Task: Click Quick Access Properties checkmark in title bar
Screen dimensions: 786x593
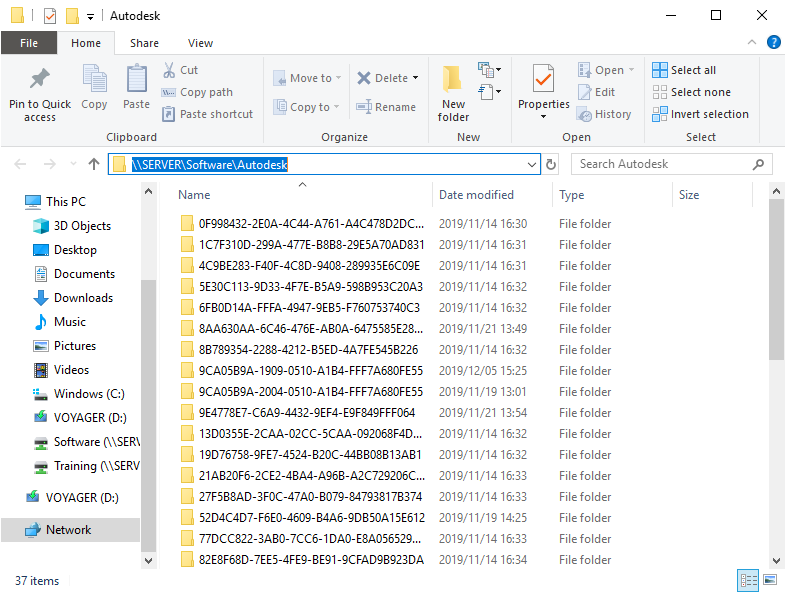Action: coord(50,16)
